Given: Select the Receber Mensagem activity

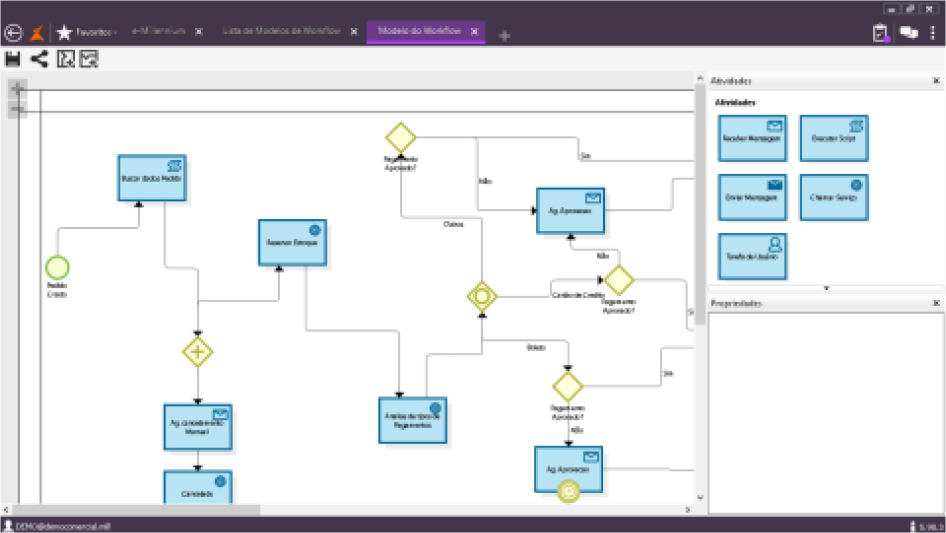Looking at the screenshot, I should click(752, 138).
